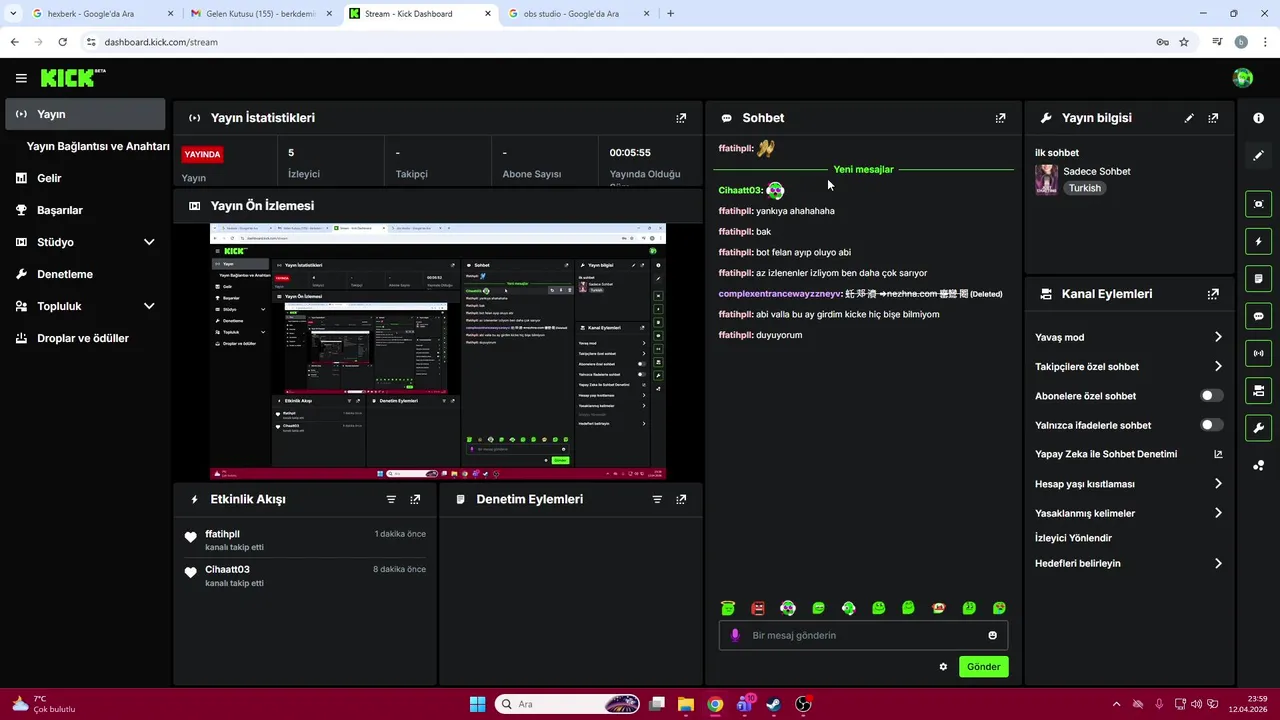Viewport: 1280px width, 720px height.
Task: Switch to the Gelen Kutusu Gmail tab
Action: tap(262, 14)
